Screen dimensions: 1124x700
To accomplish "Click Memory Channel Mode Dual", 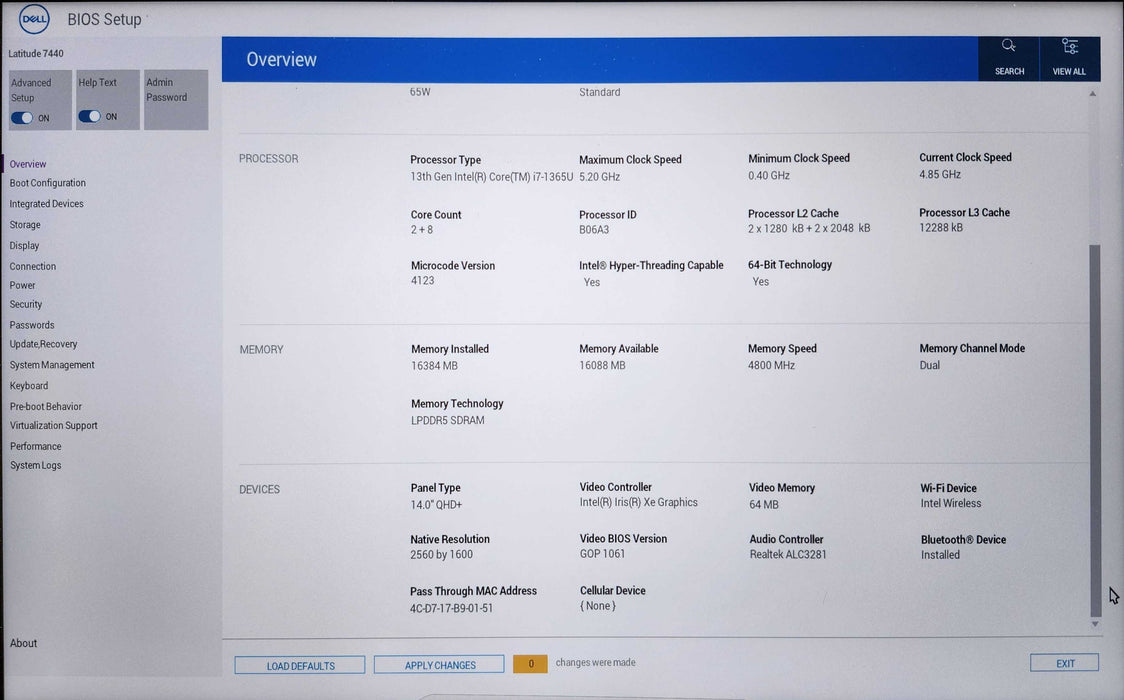I will click(x=930, y=365).
